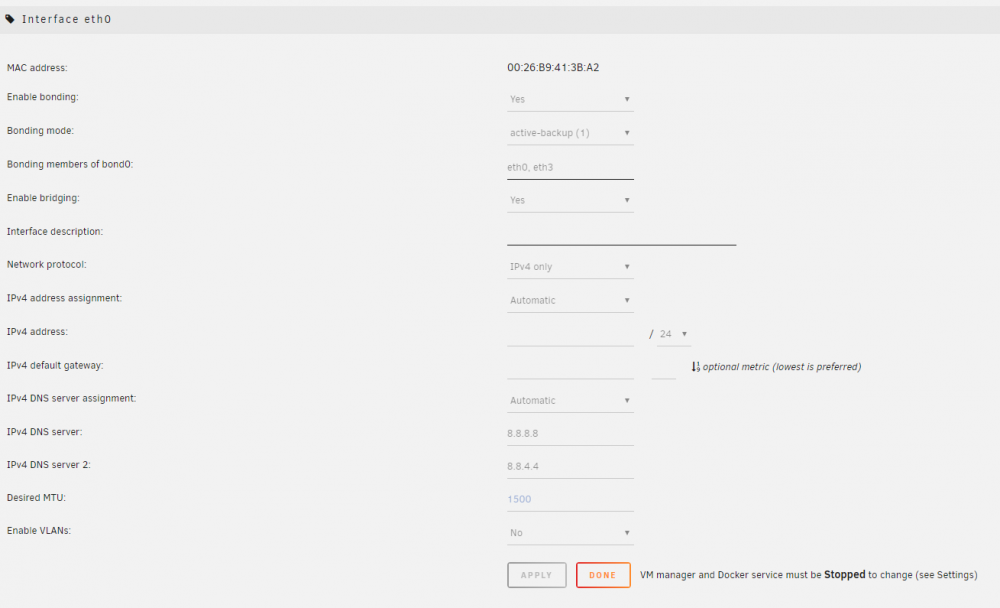Image resolution: width=1000 pixels, height=608 pixels.
Task: Click the Enable bonding label
Action: [43, 97]
